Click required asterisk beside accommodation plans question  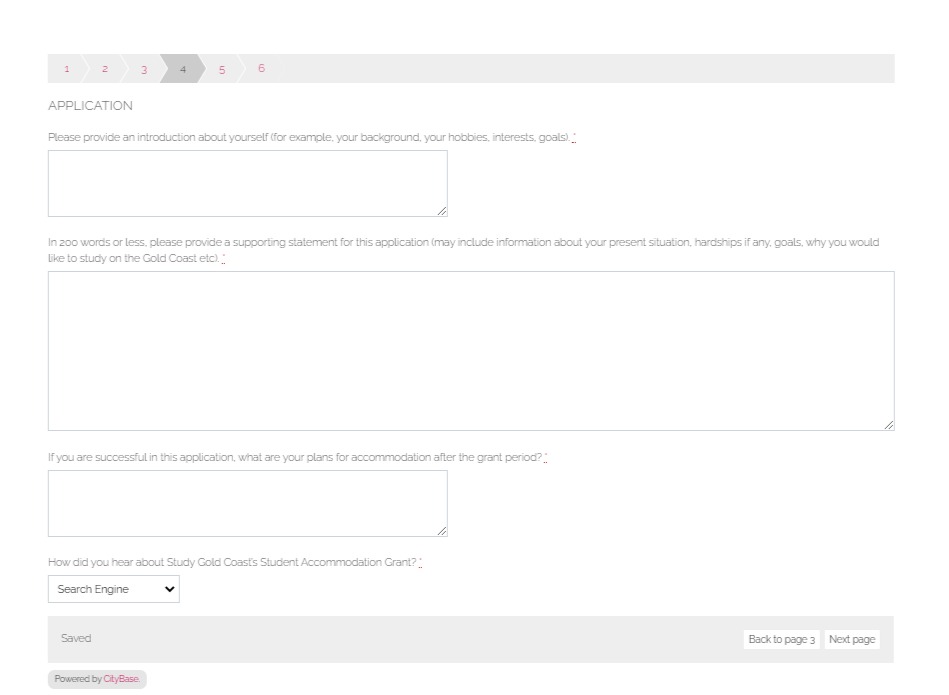coord(545,458)
